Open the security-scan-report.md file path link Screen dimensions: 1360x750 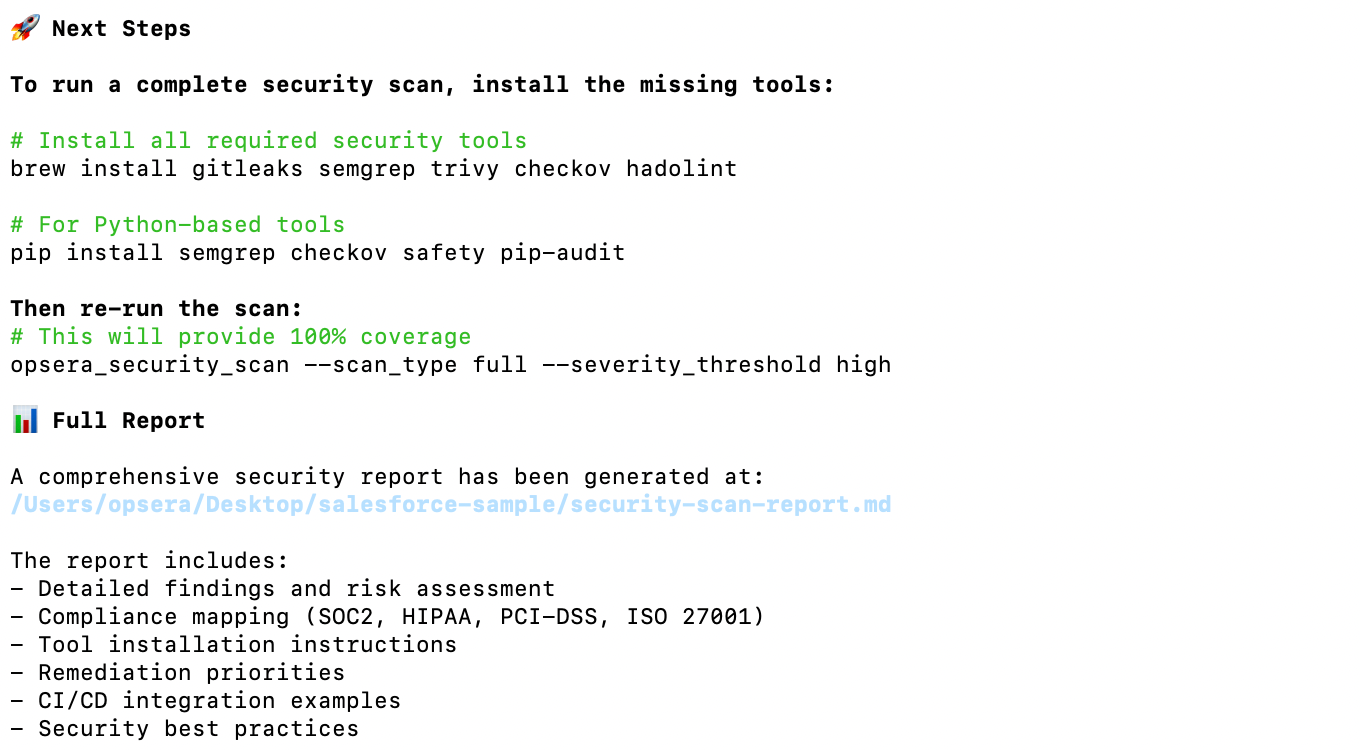pos(450,504)
